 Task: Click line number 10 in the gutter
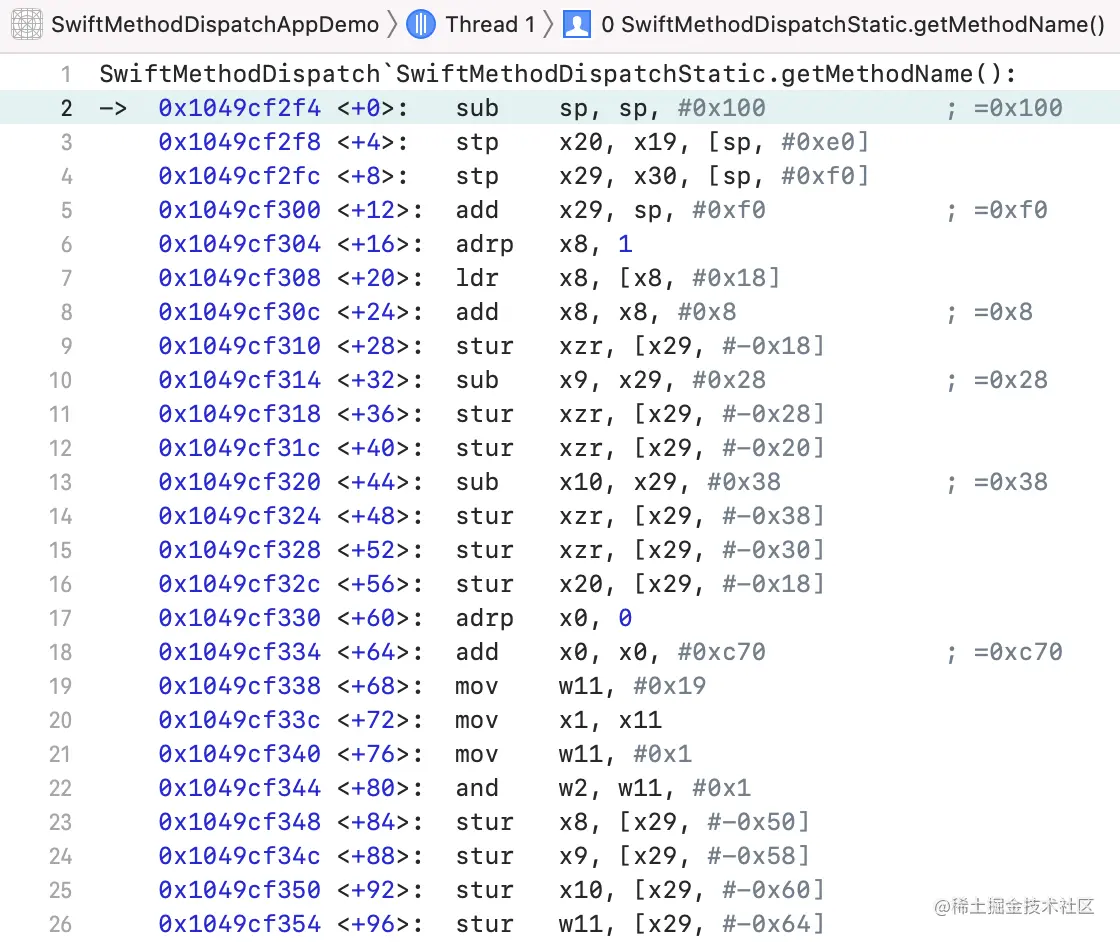(x=60, y=380)
